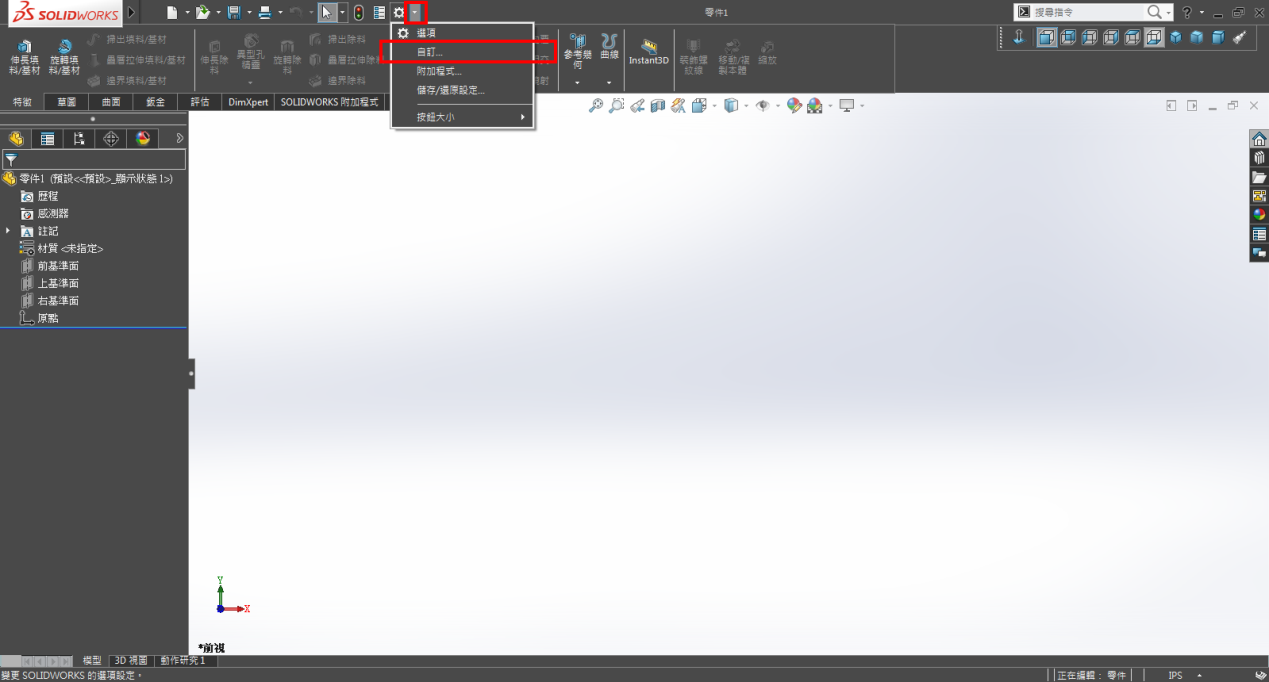Click the 搜尋指令 search commands field
This screenshot has height=682, width=1269.
click(x=1087, y=12)
